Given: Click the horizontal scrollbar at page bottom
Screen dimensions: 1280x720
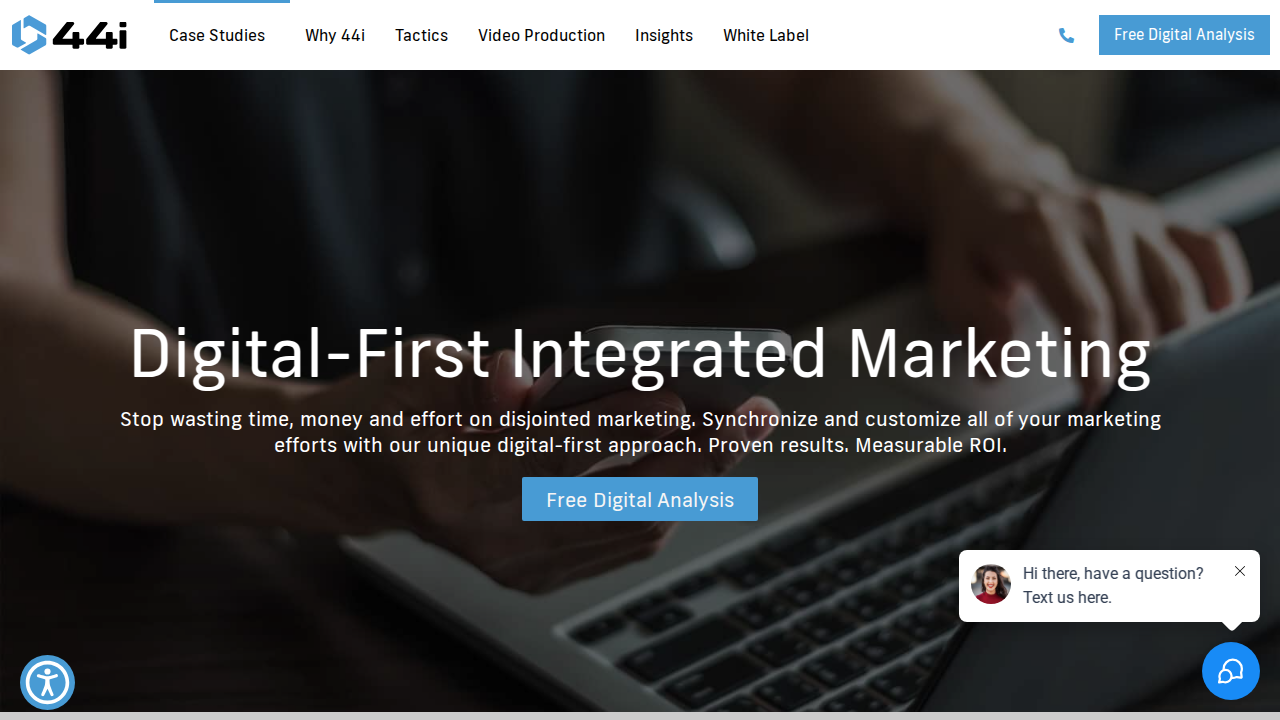Looking at the screenshot, I should [x=640, y=716].
